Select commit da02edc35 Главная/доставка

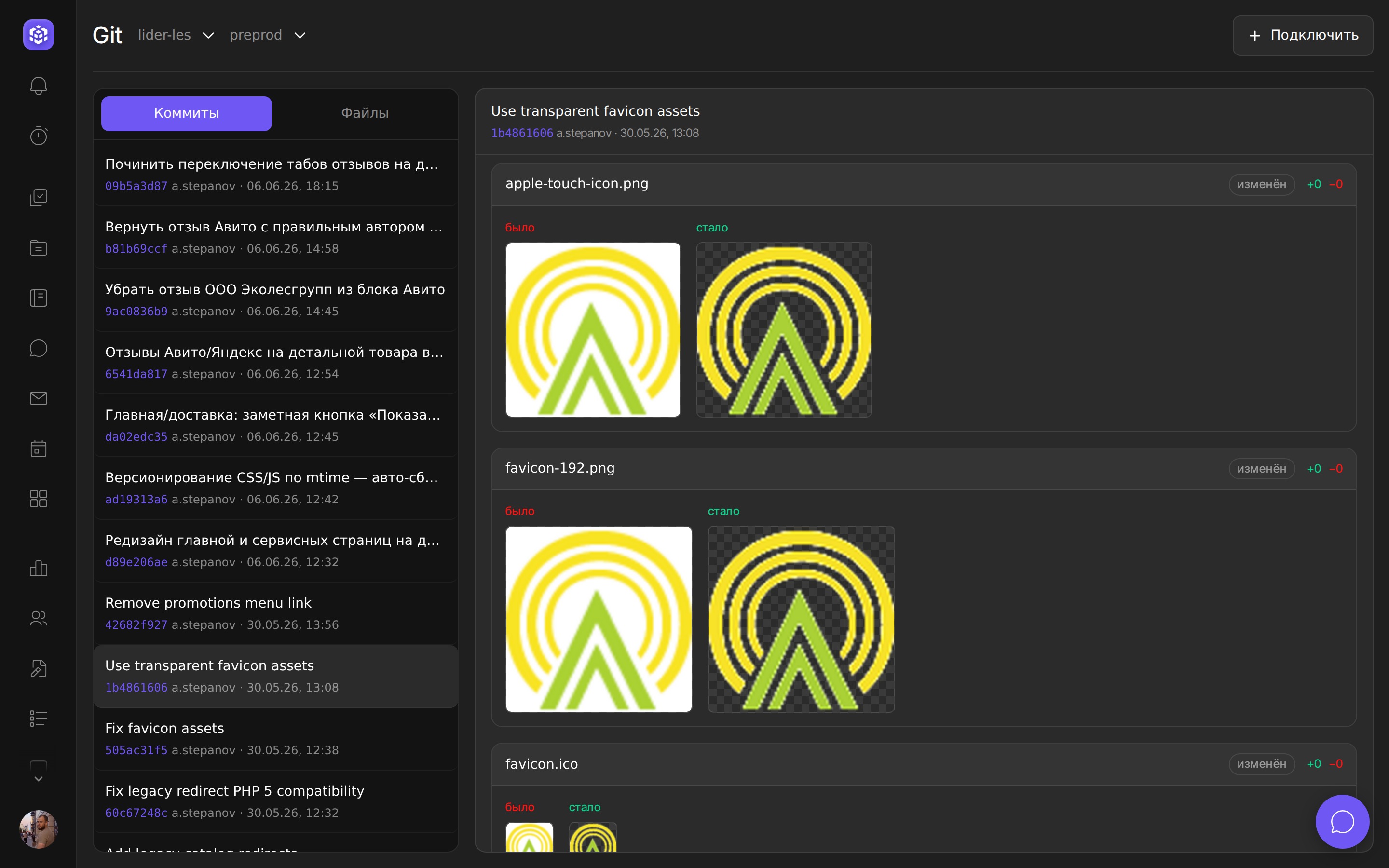275,425
